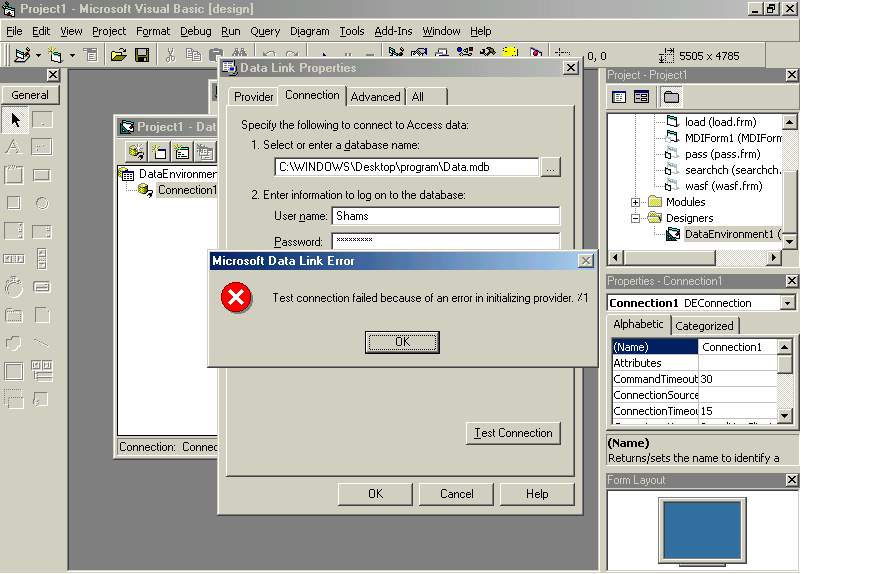Click the Test Connection button
The width and height of the screenshot is (884, 574).
coord(513,433)
